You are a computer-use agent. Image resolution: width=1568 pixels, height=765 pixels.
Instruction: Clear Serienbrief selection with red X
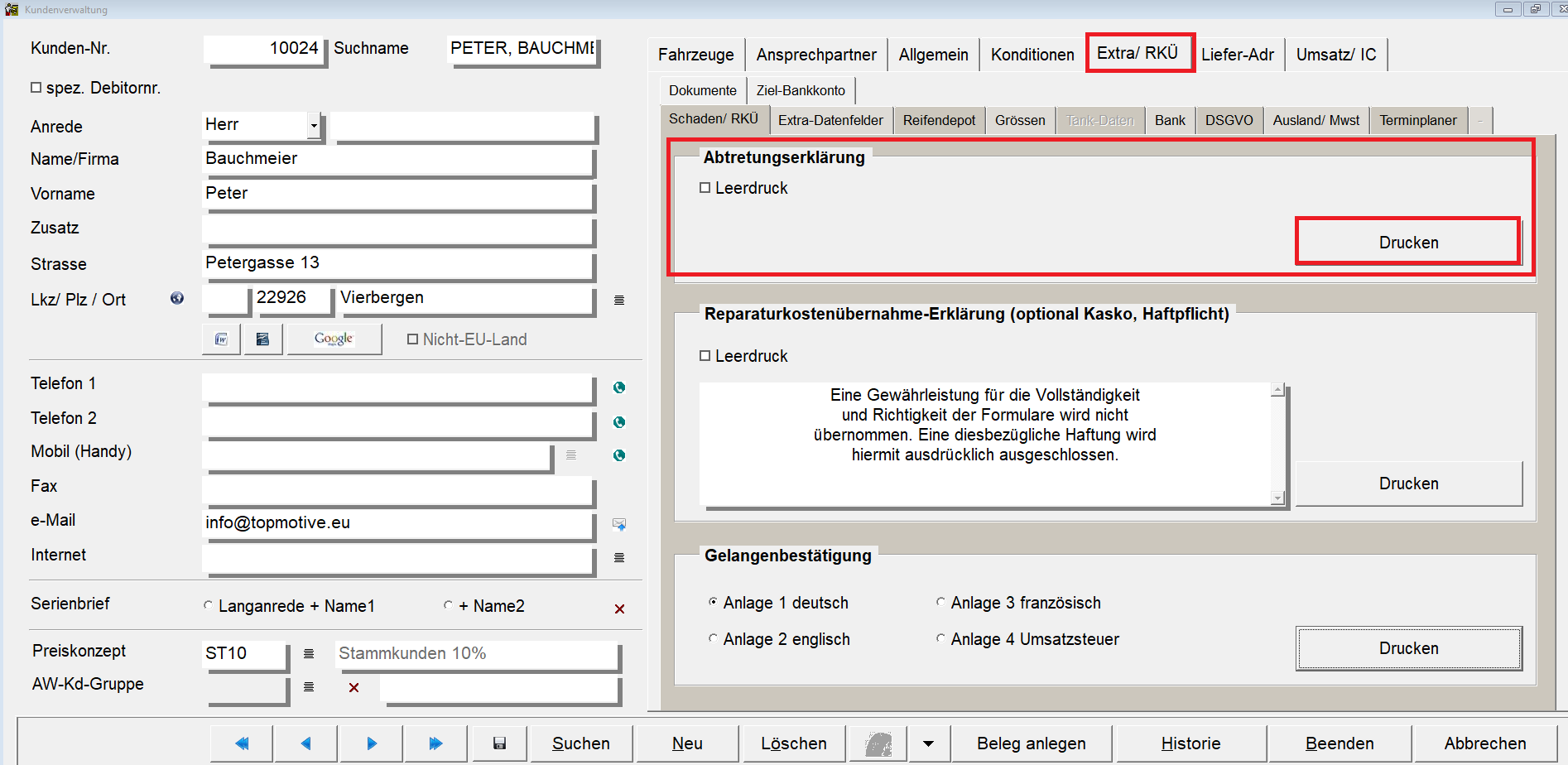[619, 609]
